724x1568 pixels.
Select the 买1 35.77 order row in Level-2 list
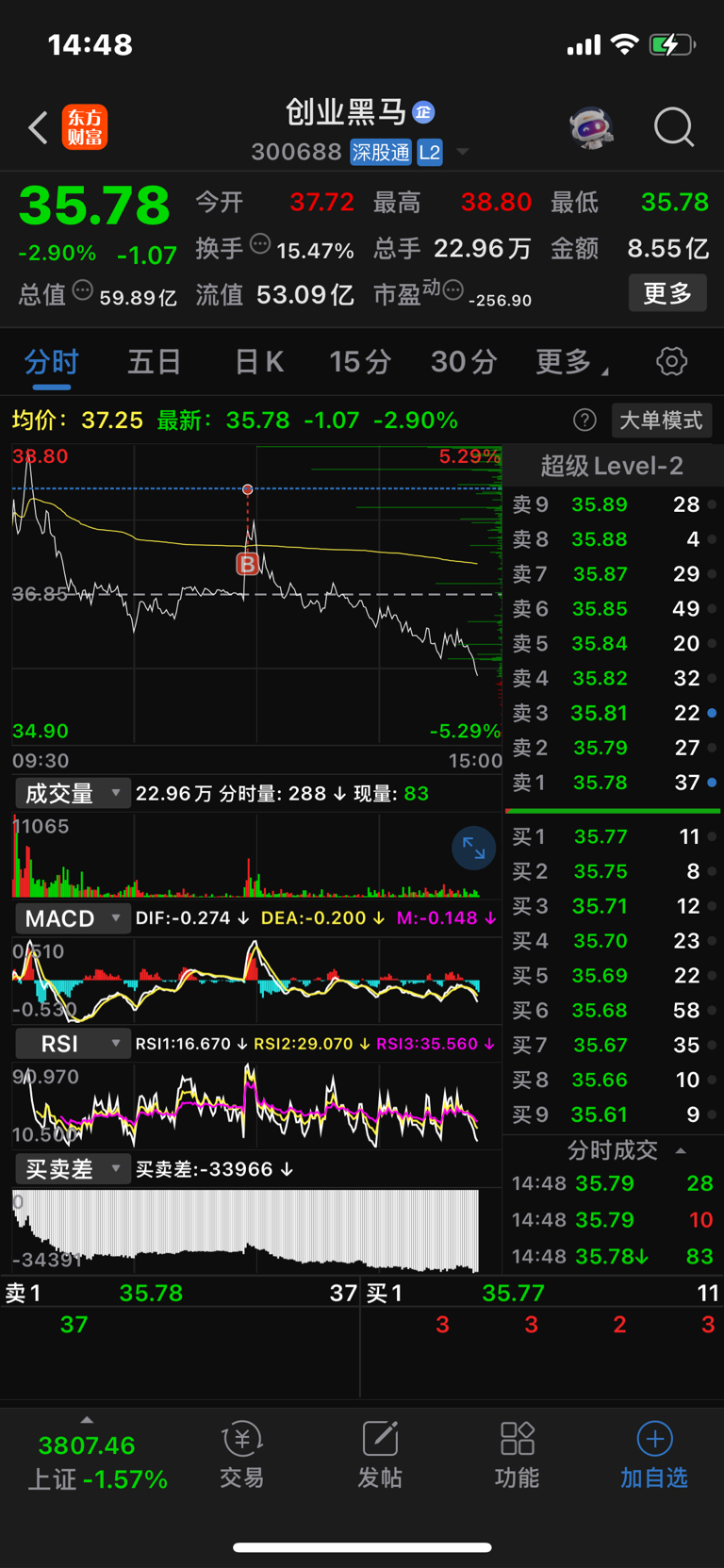[614, 836]
